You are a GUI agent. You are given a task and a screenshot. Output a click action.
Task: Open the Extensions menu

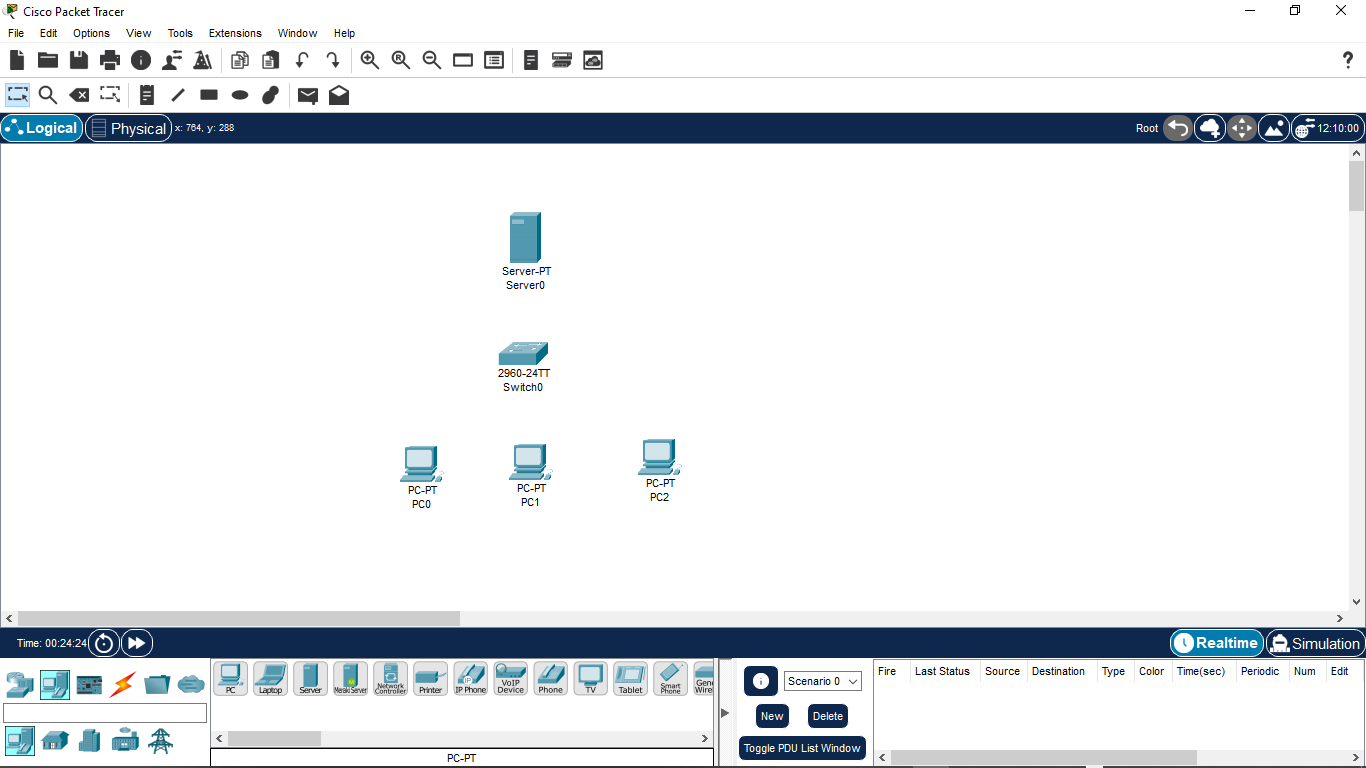point(235,33)
